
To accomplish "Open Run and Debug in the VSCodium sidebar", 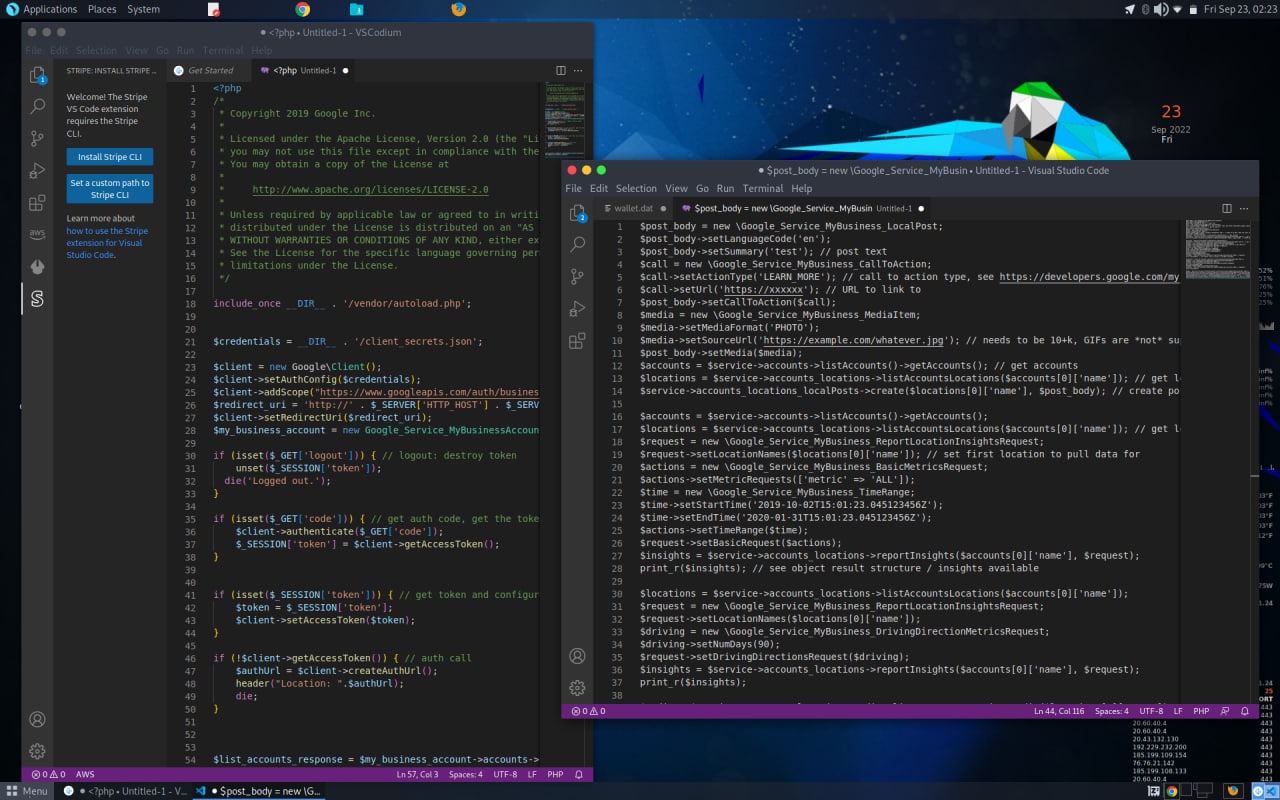I will pyautogui.click(x=37, y=170).
